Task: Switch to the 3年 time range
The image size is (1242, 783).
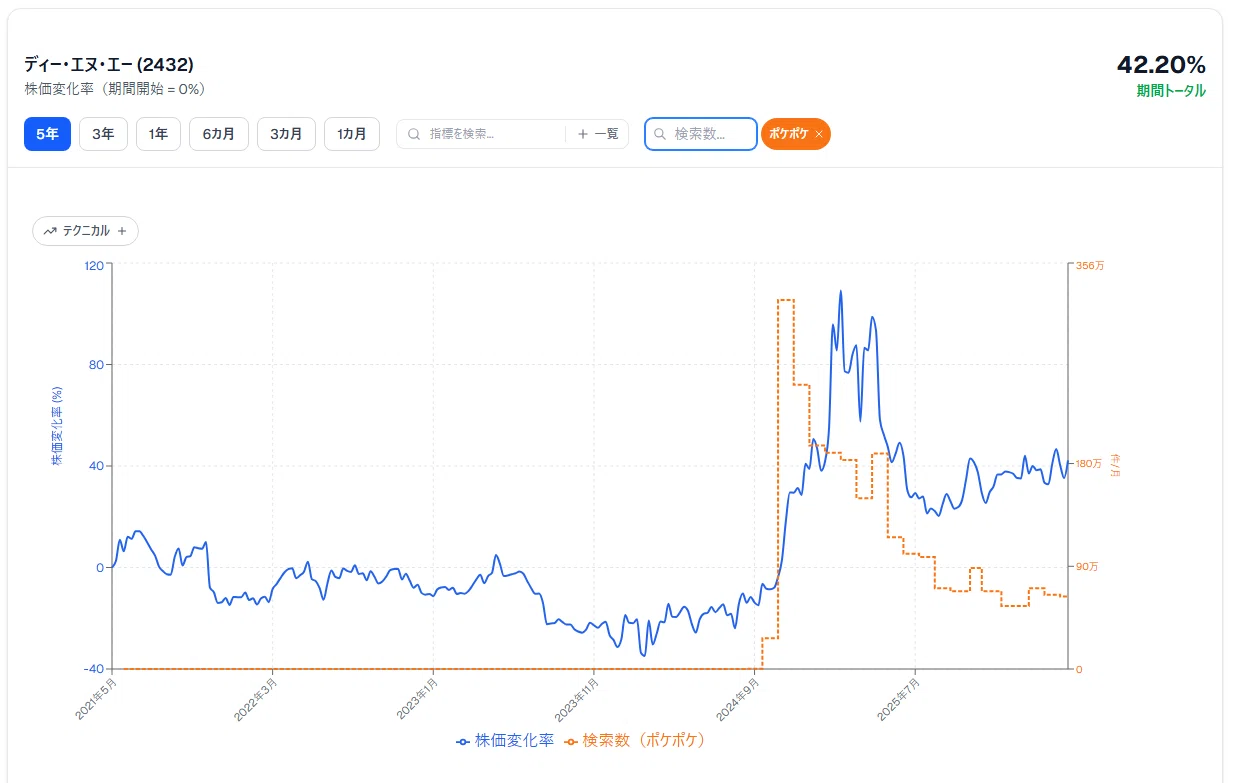Action: pyautogui.click(x=103, y=134)
